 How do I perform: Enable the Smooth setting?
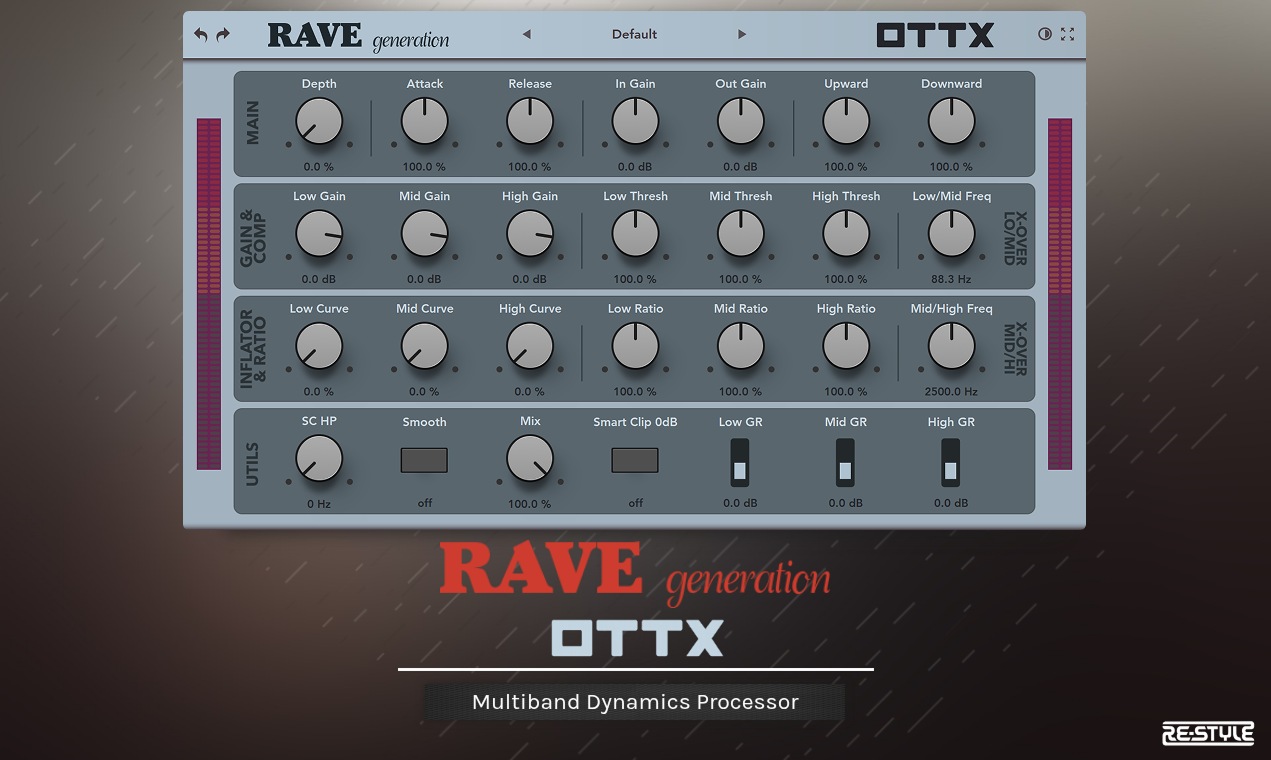424,459
